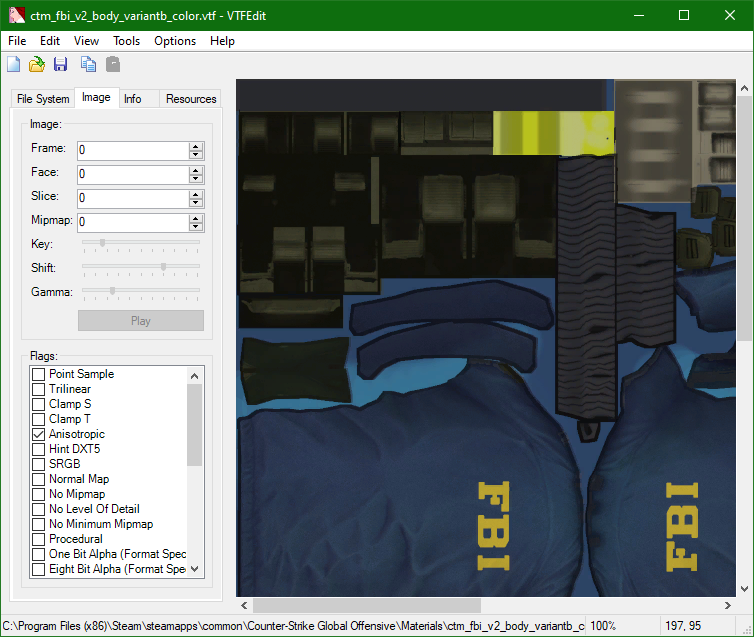754x637 pixels.
Task: Enable the Point Sample flag
Action: (38, 374)
